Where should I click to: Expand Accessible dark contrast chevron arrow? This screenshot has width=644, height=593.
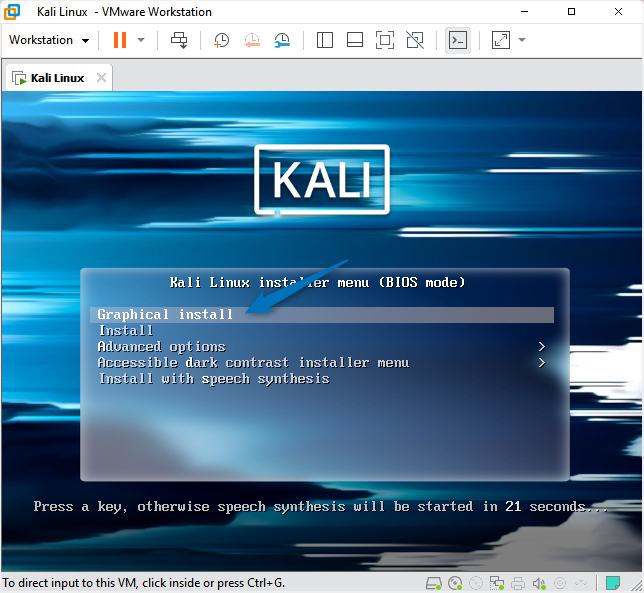point(542,363)
